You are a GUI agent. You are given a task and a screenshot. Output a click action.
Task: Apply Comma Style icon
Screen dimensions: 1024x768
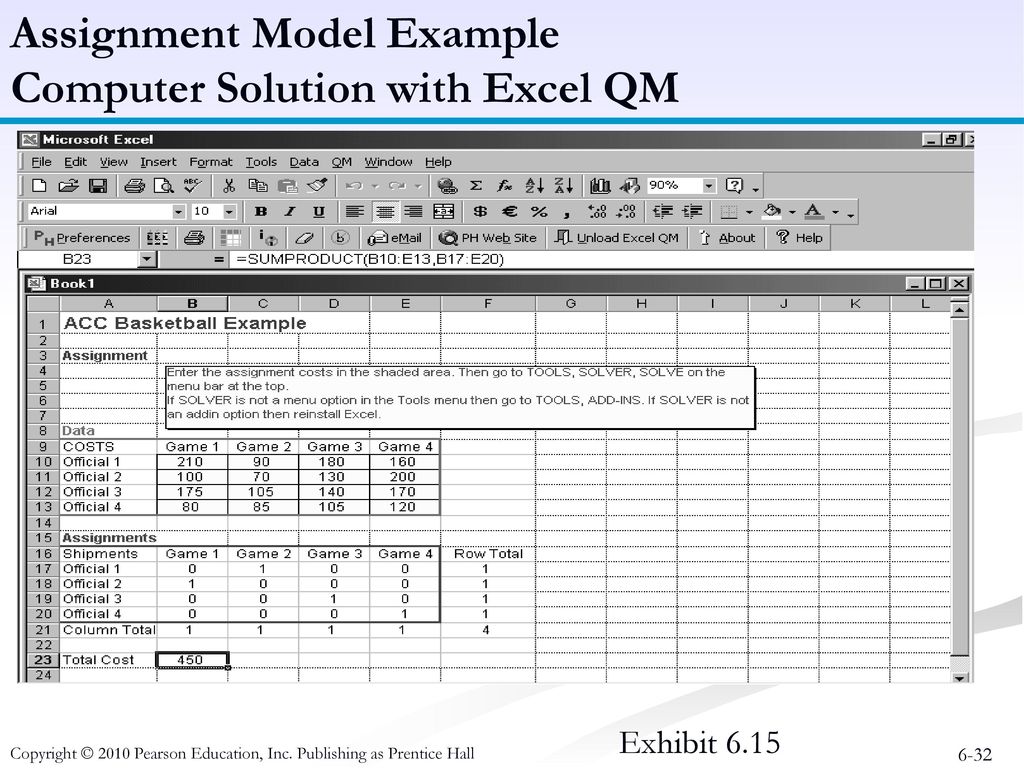567,213
